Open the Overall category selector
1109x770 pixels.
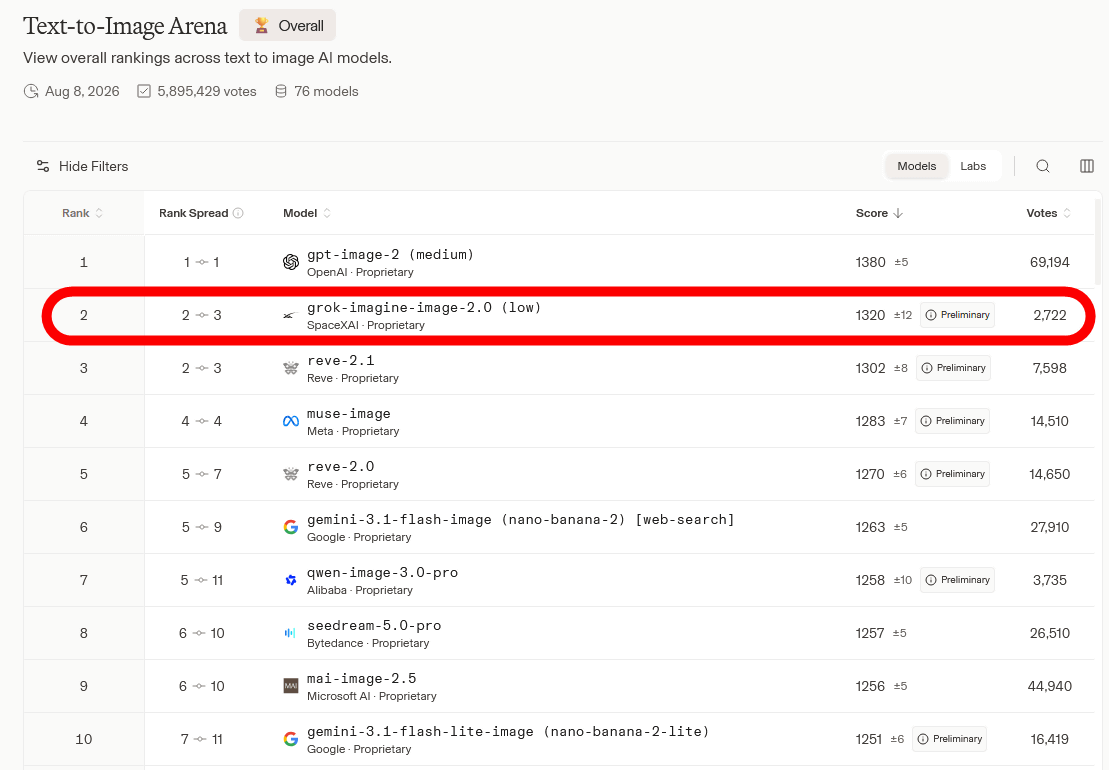[x=287, y=25]
